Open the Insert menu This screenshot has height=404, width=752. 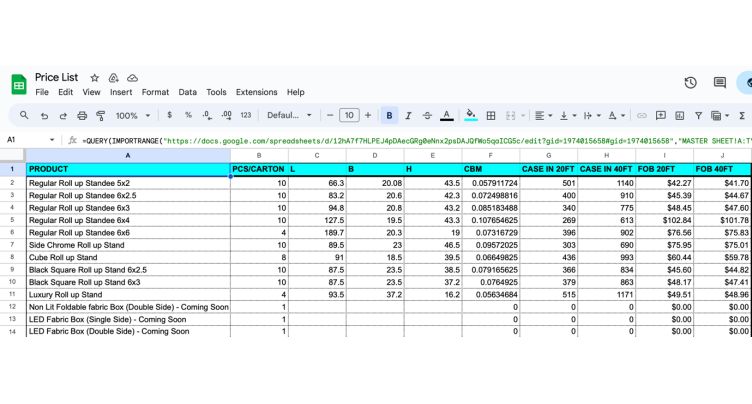coord(121,92)
